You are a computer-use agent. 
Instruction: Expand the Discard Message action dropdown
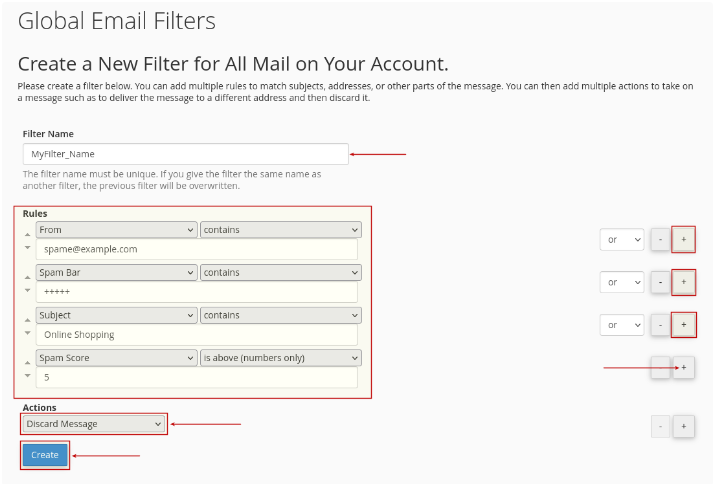coord(94,424)
